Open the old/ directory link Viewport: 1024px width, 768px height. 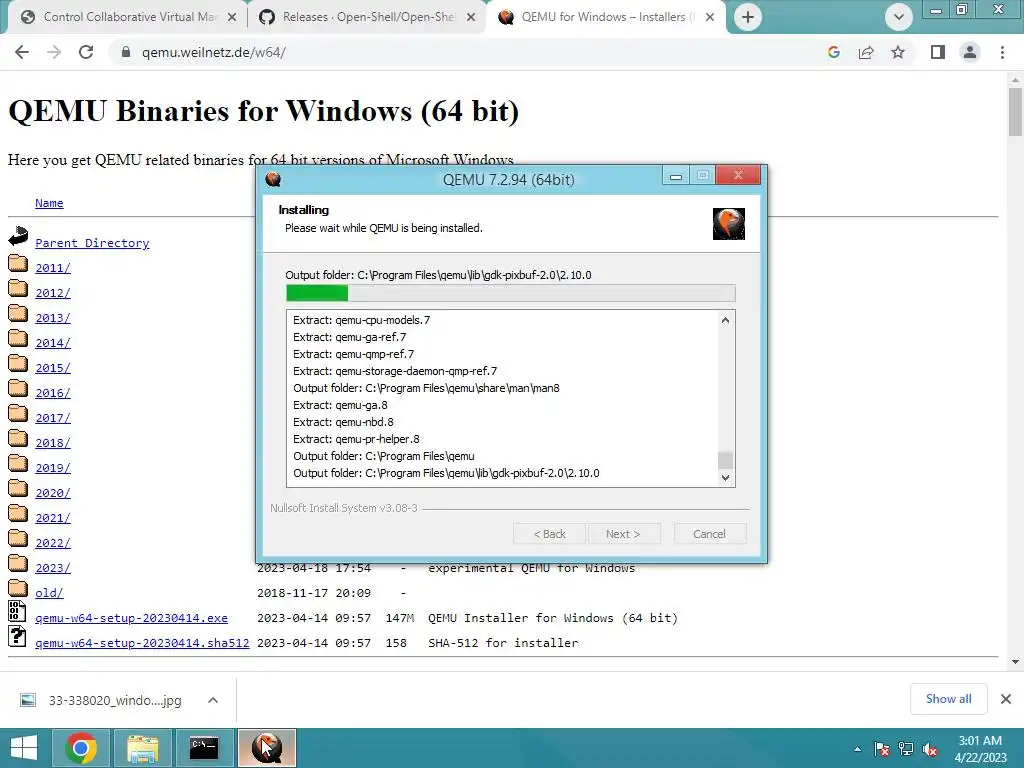pyautogui.click(x=49, y=593)
